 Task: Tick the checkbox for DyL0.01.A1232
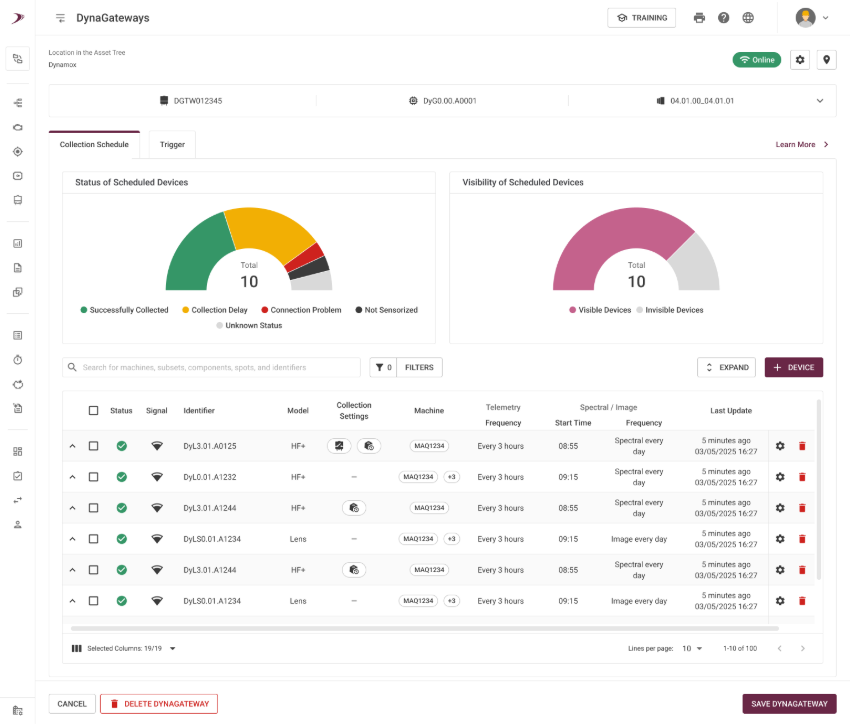[x=93, y=477]
